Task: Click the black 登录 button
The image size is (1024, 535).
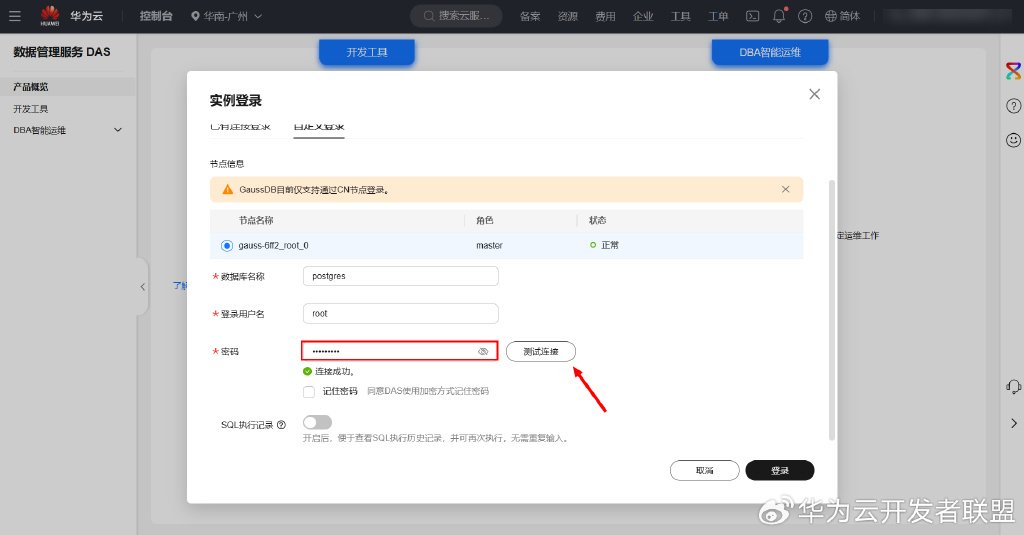Action: tap(780, 470)
